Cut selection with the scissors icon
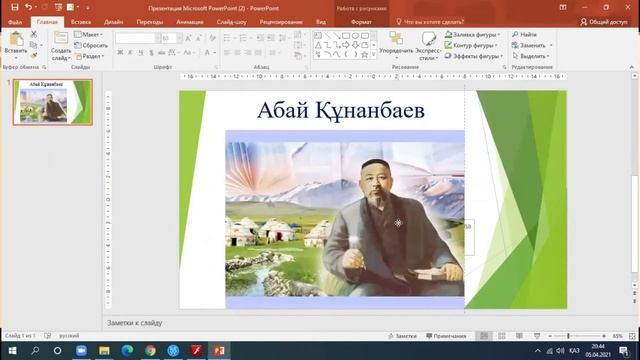The image size is (640, 360). [33, 34]
